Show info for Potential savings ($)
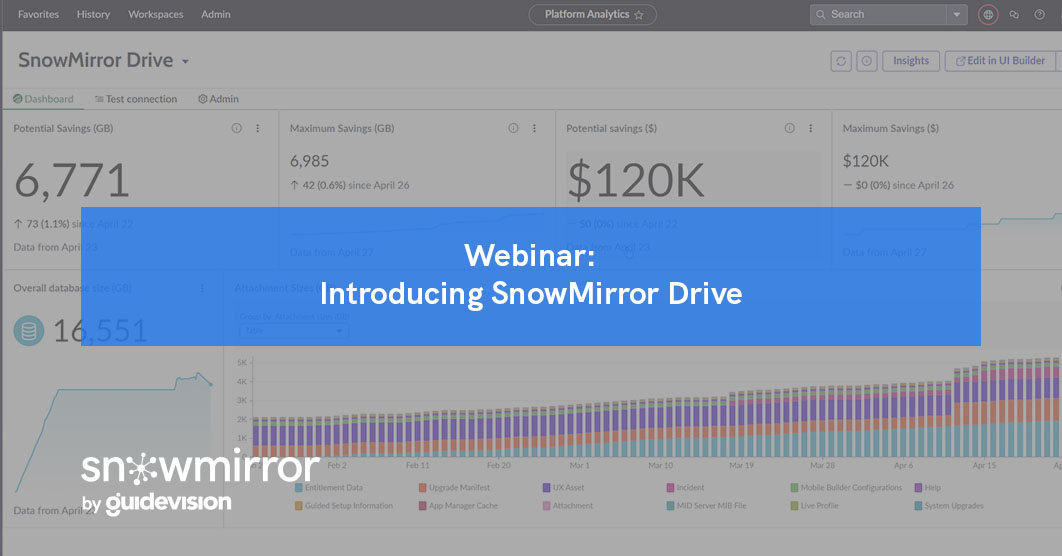The height and width of the screenshot is (556, 1062). click(790, 128)
